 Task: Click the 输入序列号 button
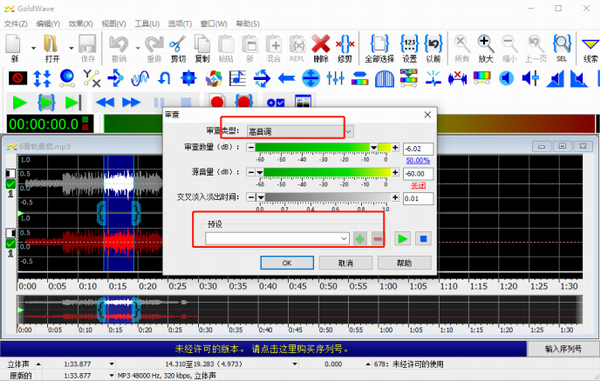563,348
